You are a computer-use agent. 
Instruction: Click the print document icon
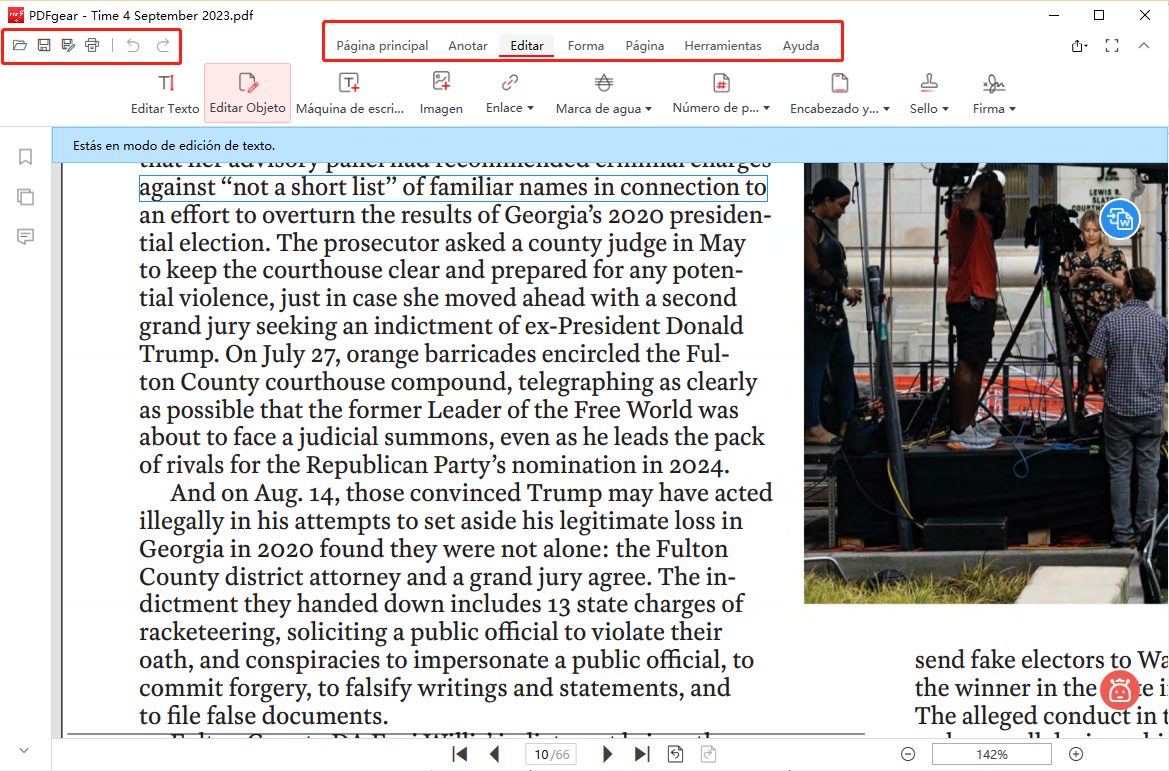(92, 44)
